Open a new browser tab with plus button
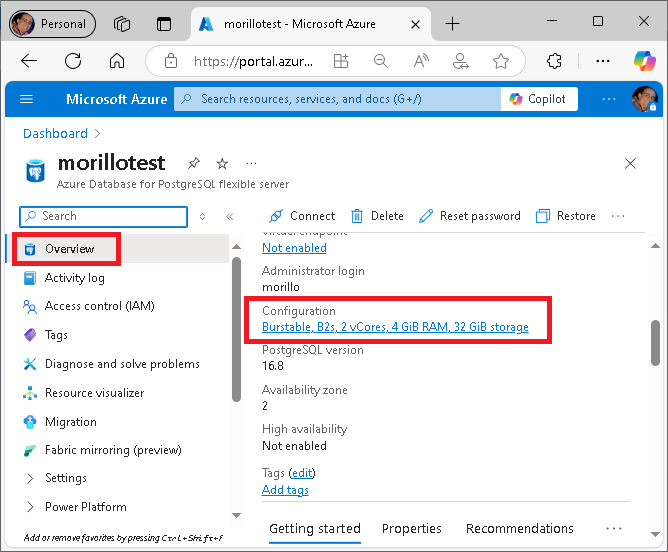The image size is (668, 552). click(452, 24)
